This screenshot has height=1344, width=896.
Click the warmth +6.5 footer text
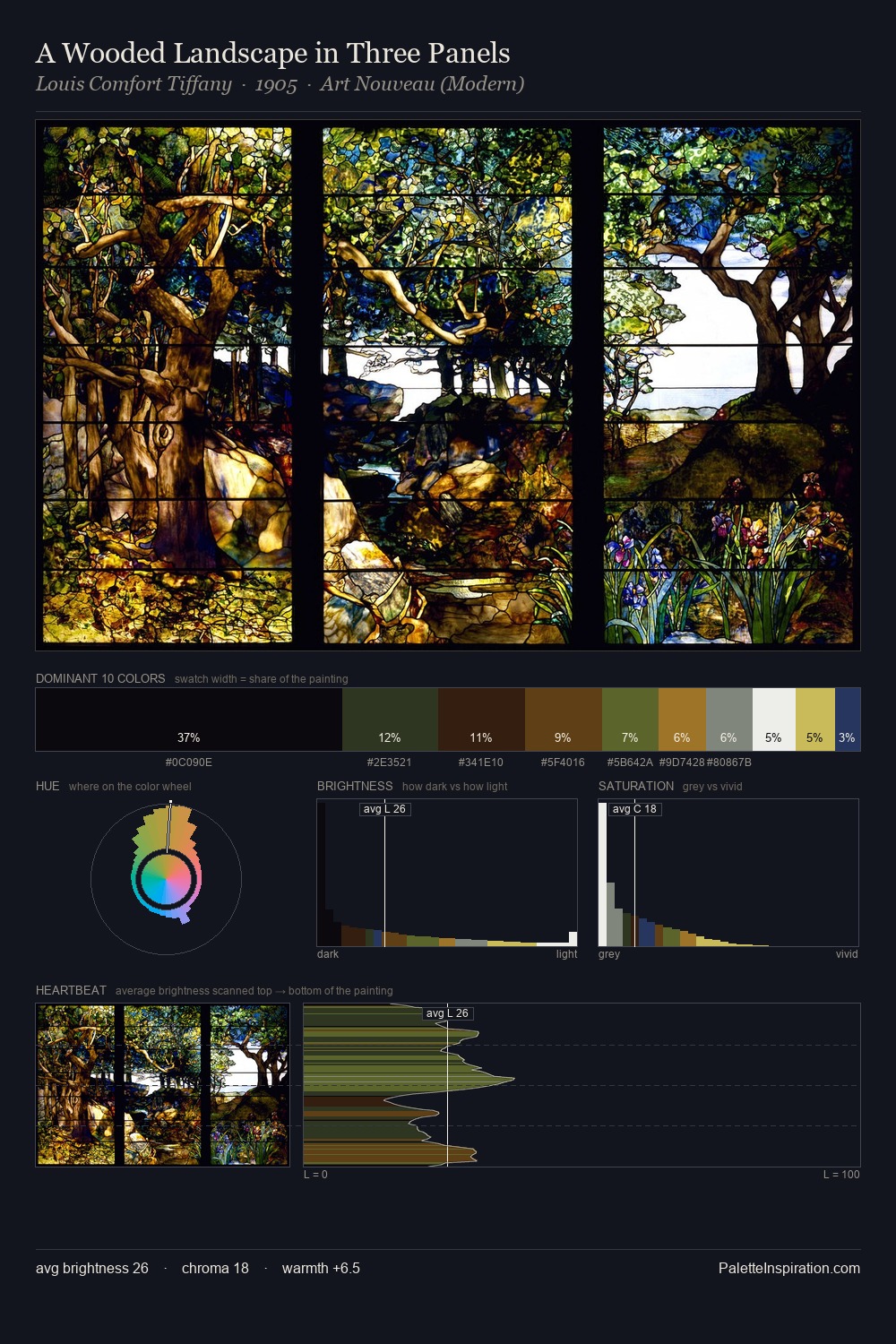(321, 1269)
